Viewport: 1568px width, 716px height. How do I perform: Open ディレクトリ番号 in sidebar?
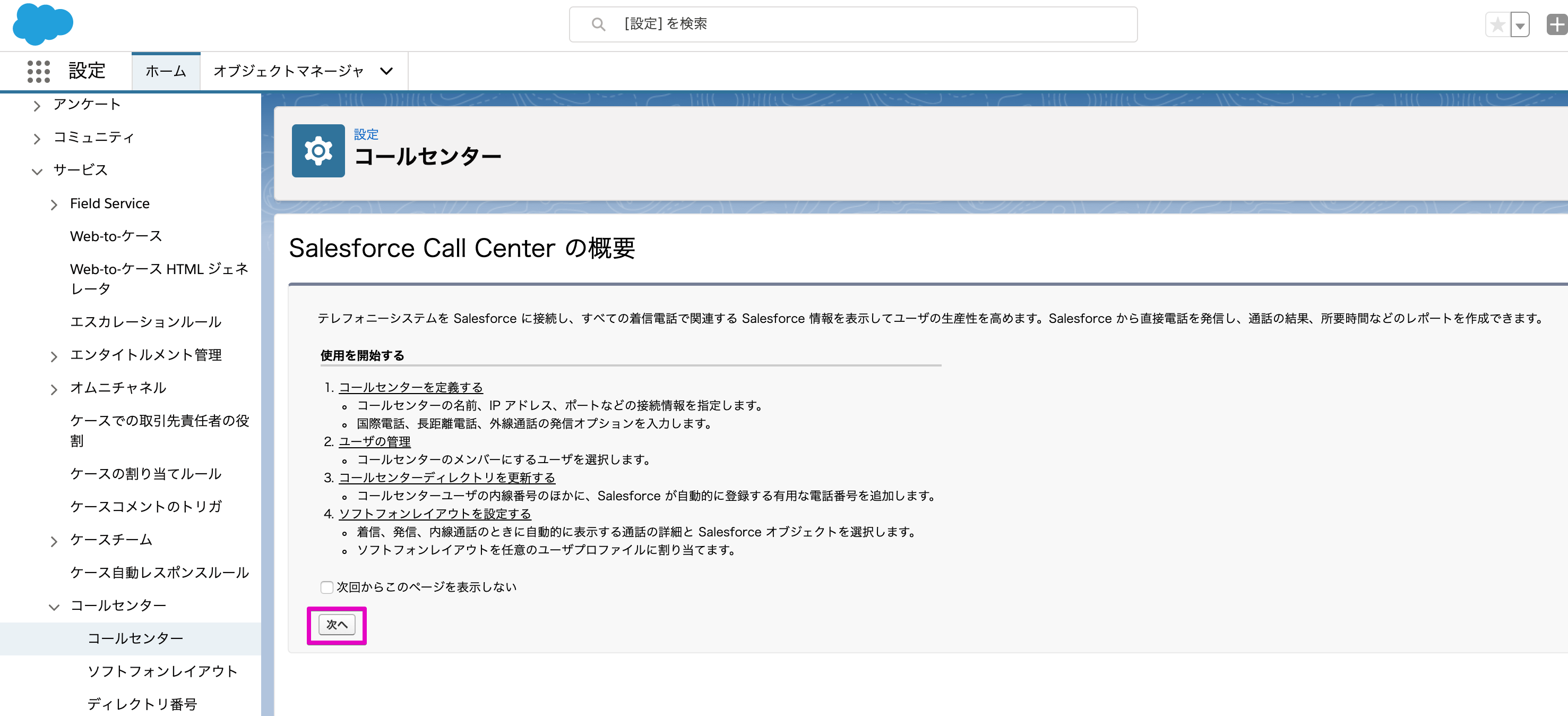point(142,704)
